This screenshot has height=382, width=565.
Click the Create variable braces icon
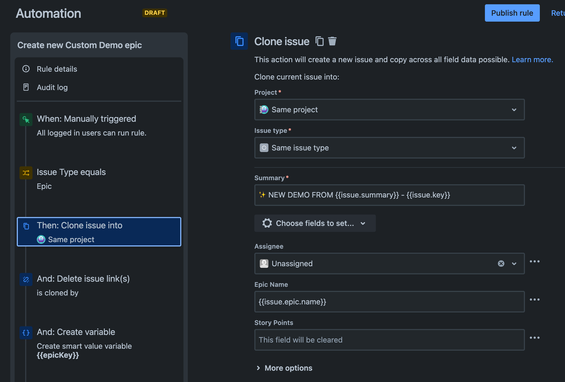(26, 333)
